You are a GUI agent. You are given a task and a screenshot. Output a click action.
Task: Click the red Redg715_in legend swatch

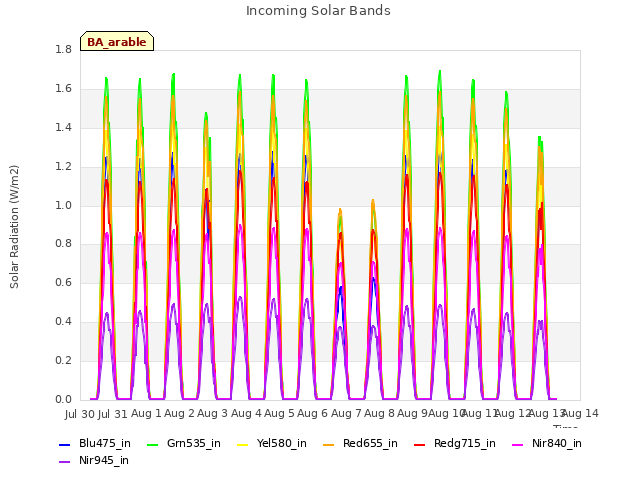coord(419,444)
